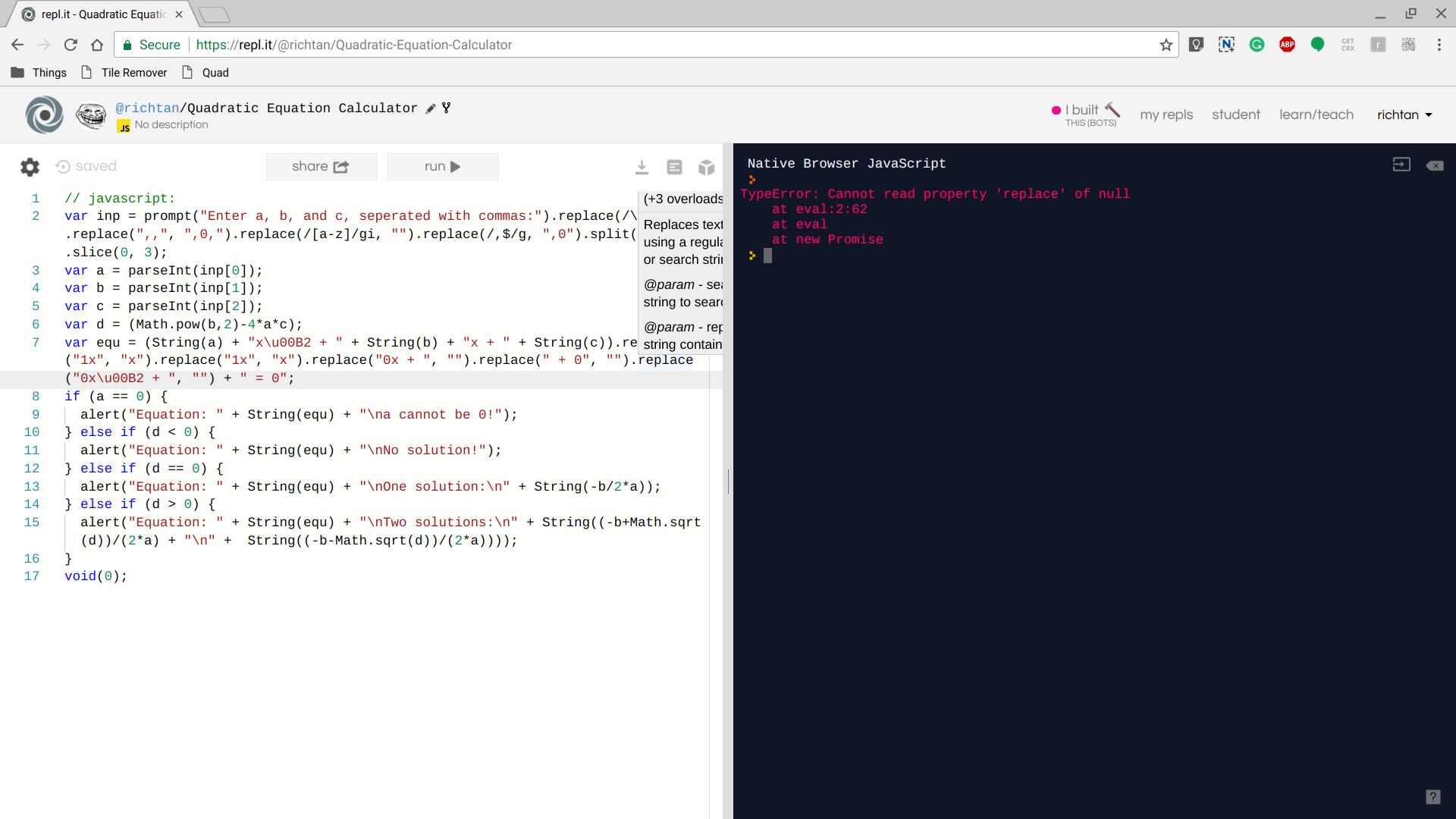Open the QR code extension icon
1456x819 pixels.
tap(1408, 45)
